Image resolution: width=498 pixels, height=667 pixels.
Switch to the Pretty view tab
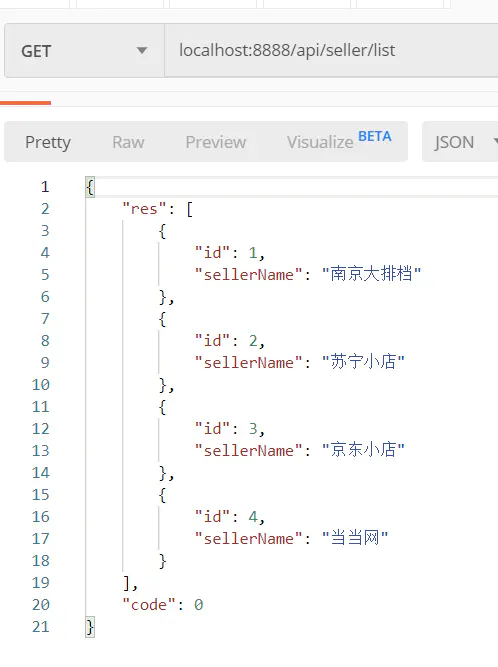click(x=48, y=142)
